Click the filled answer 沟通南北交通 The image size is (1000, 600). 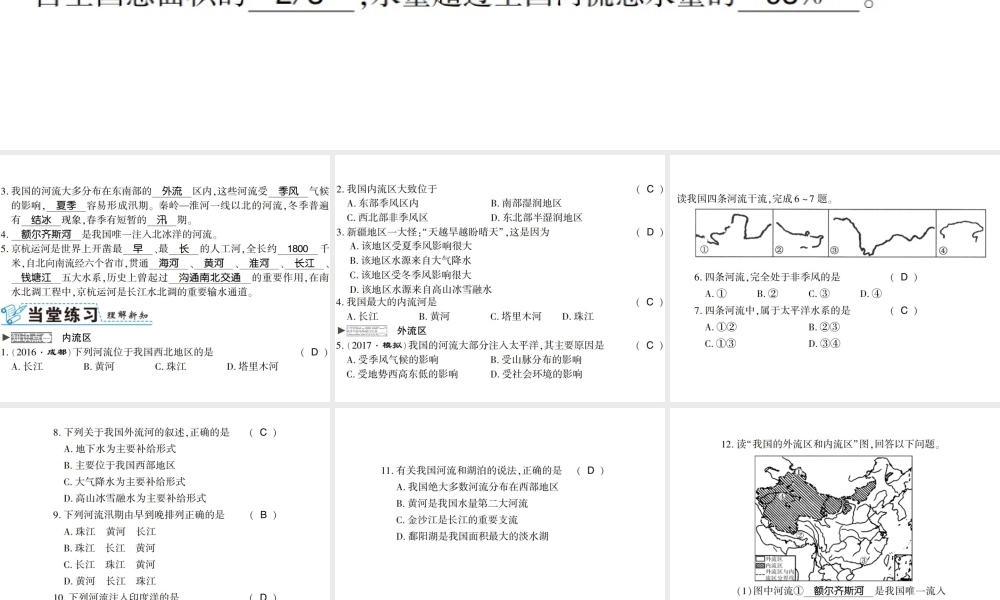point(209,278)
